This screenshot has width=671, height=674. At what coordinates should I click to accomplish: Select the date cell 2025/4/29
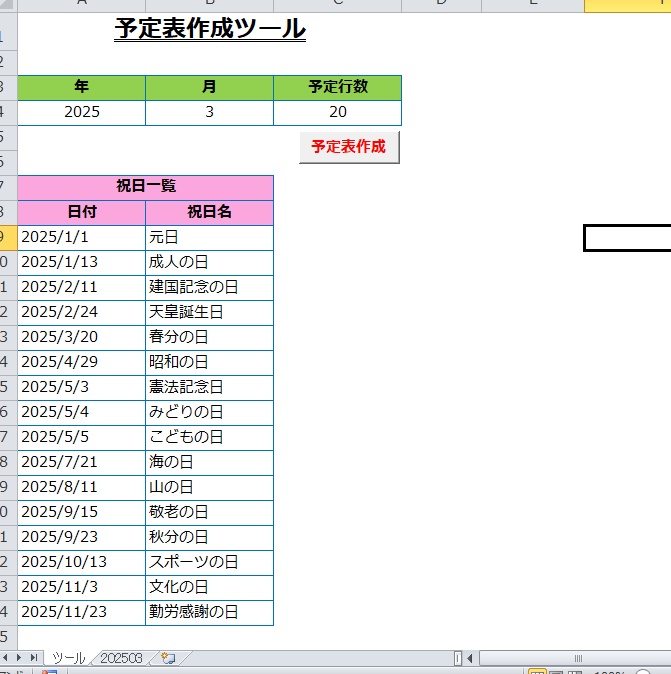point(82,362)
